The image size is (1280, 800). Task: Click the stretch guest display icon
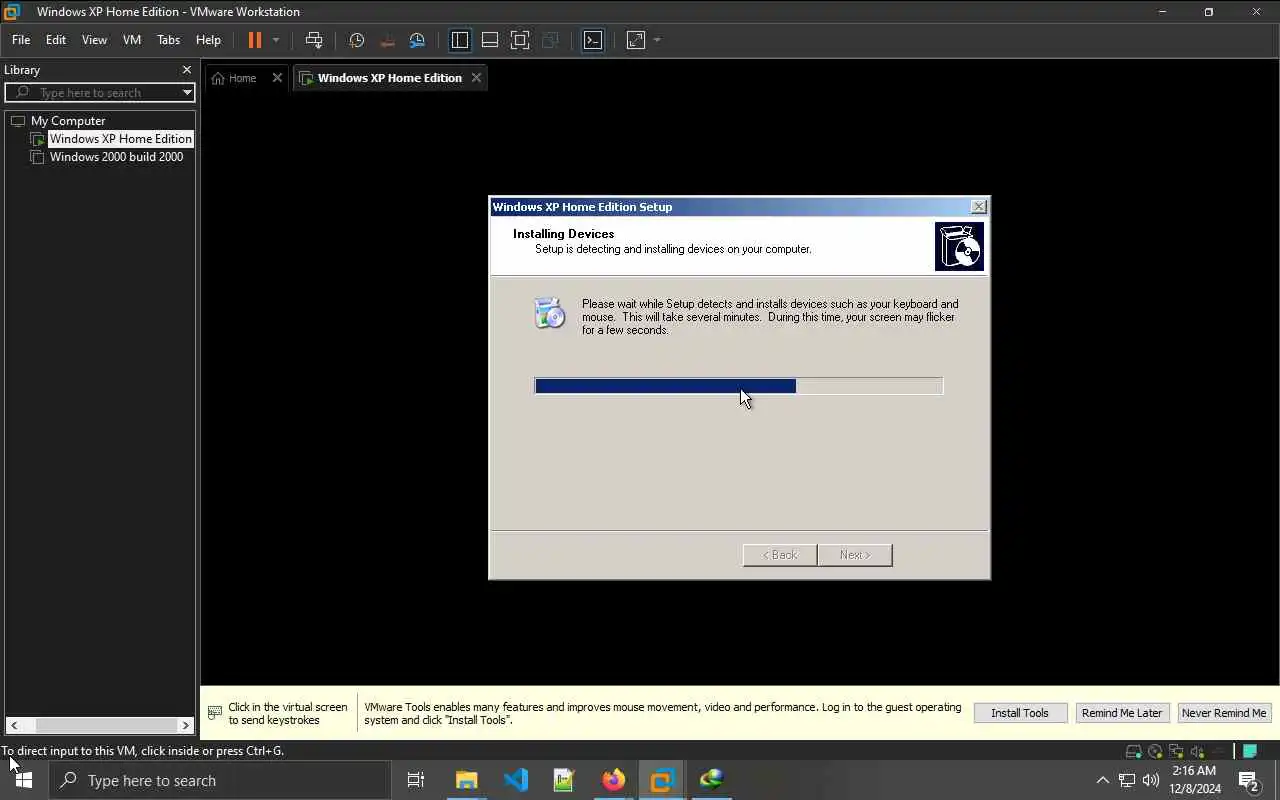[x=636, y=40]
